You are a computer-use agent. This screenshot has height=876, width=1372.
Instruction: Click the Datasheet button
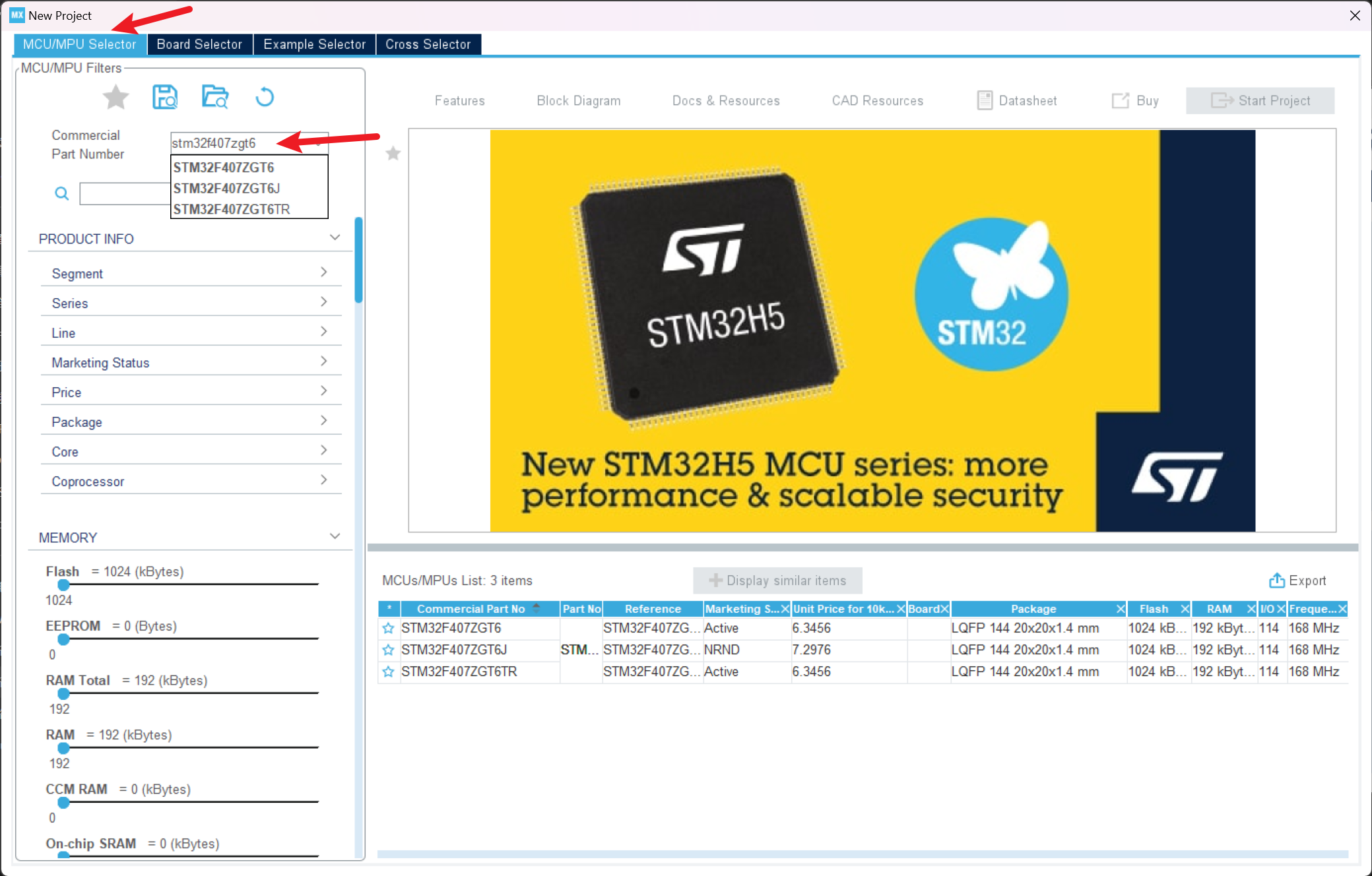pos(1017,101)
